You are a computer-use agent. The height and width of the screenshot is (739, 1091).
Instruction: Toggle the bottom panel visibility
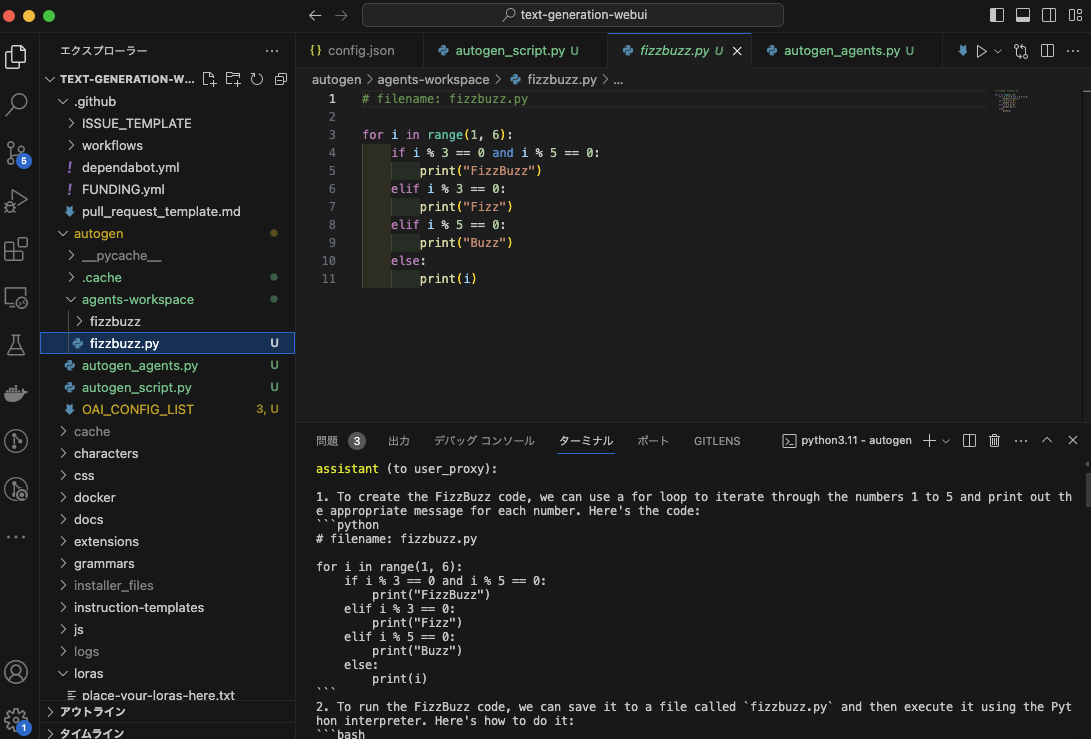(x=1023, y=15)
